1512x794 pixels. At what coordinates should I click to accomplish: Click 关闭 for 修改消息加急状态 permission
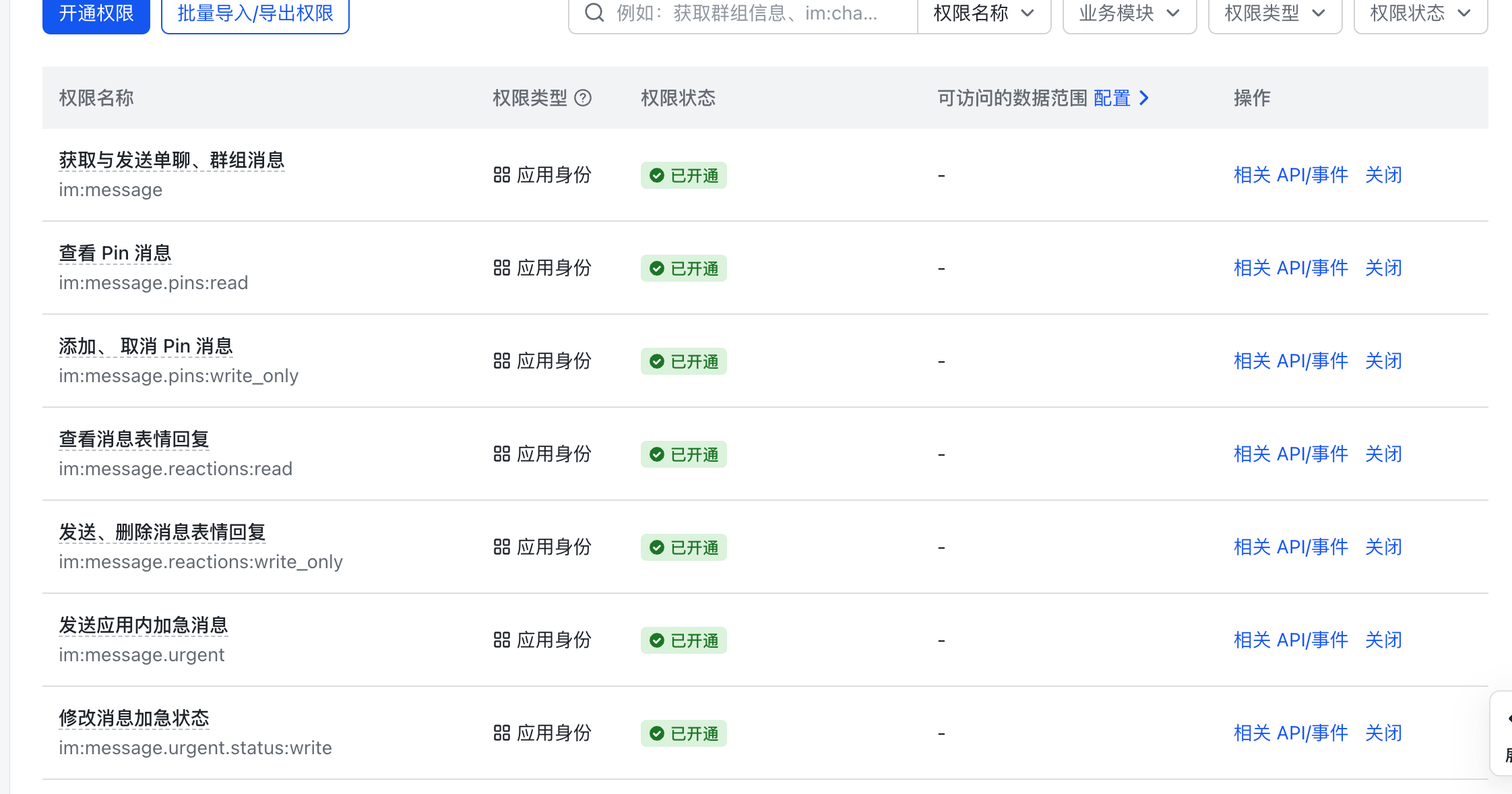1383,733
